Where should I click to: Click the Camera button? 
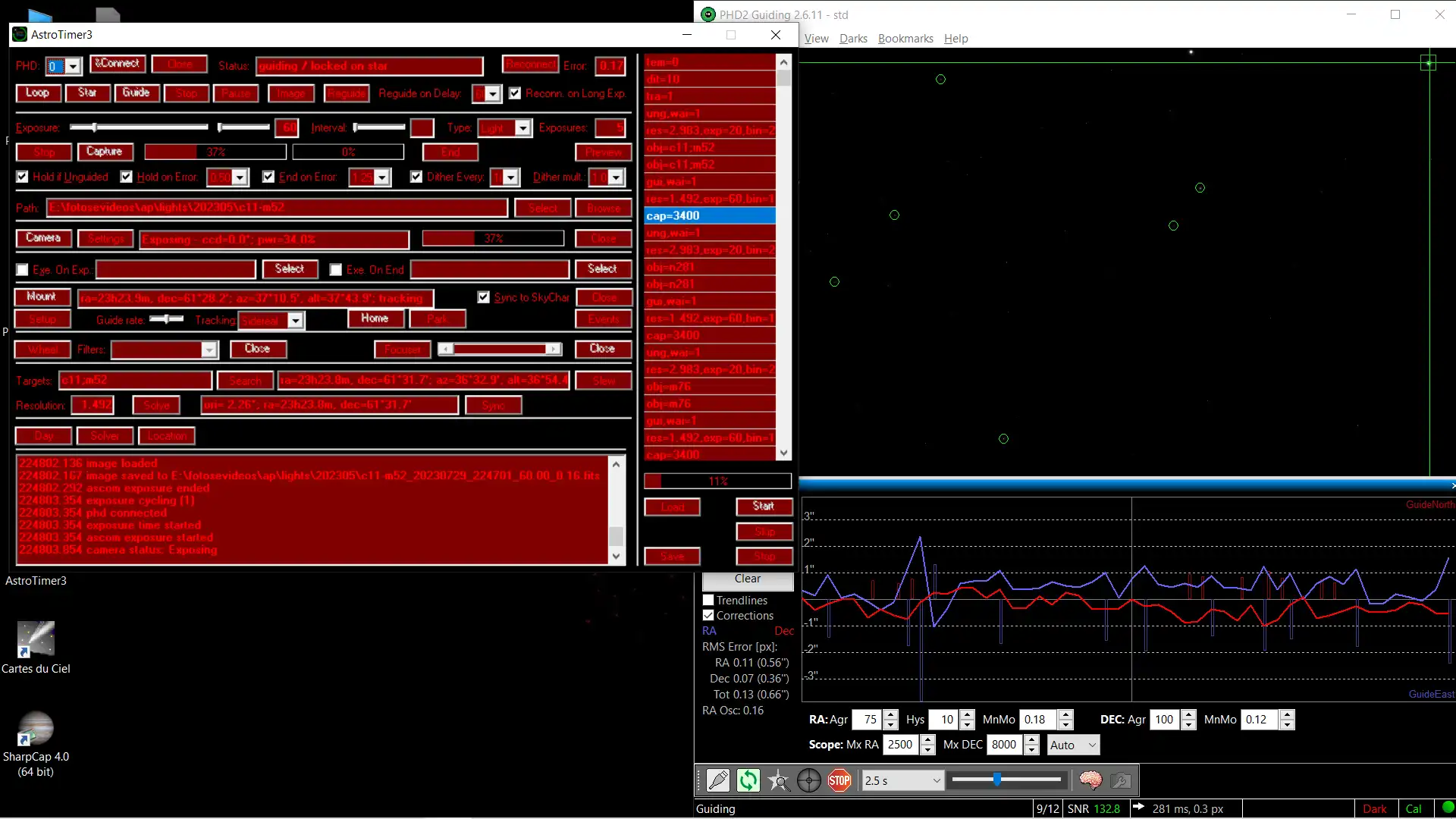point(43,238)
